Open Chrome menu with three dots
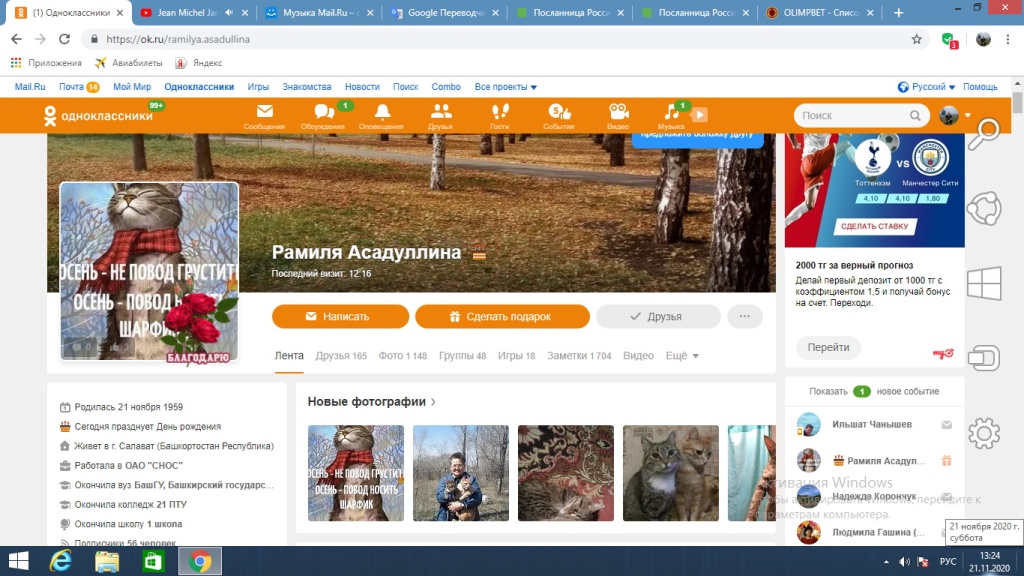 coord(1008,39)
